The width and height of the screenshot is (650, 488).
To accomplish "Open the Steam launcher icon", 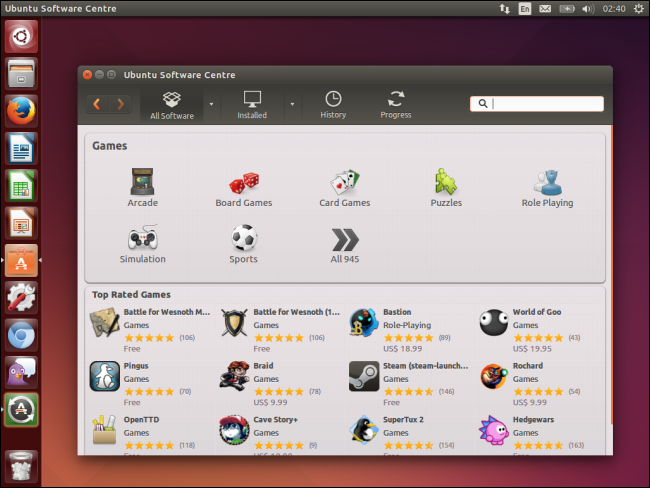I will (x=364, y=376).
